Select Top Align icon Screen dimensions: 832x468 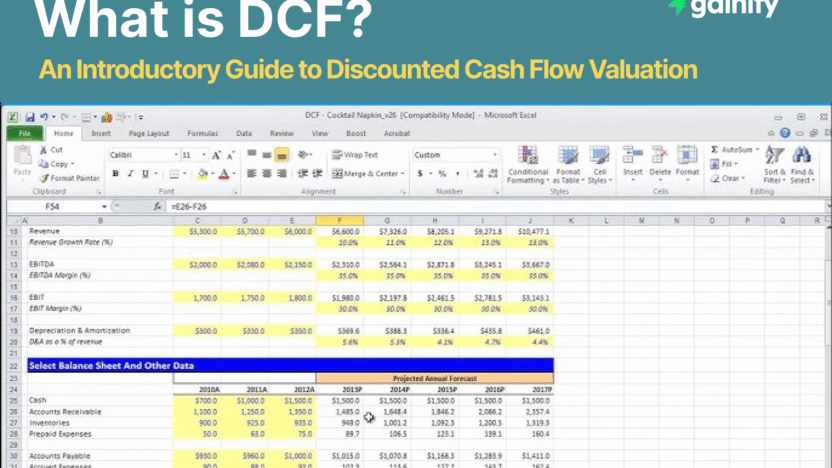[252, 154]
